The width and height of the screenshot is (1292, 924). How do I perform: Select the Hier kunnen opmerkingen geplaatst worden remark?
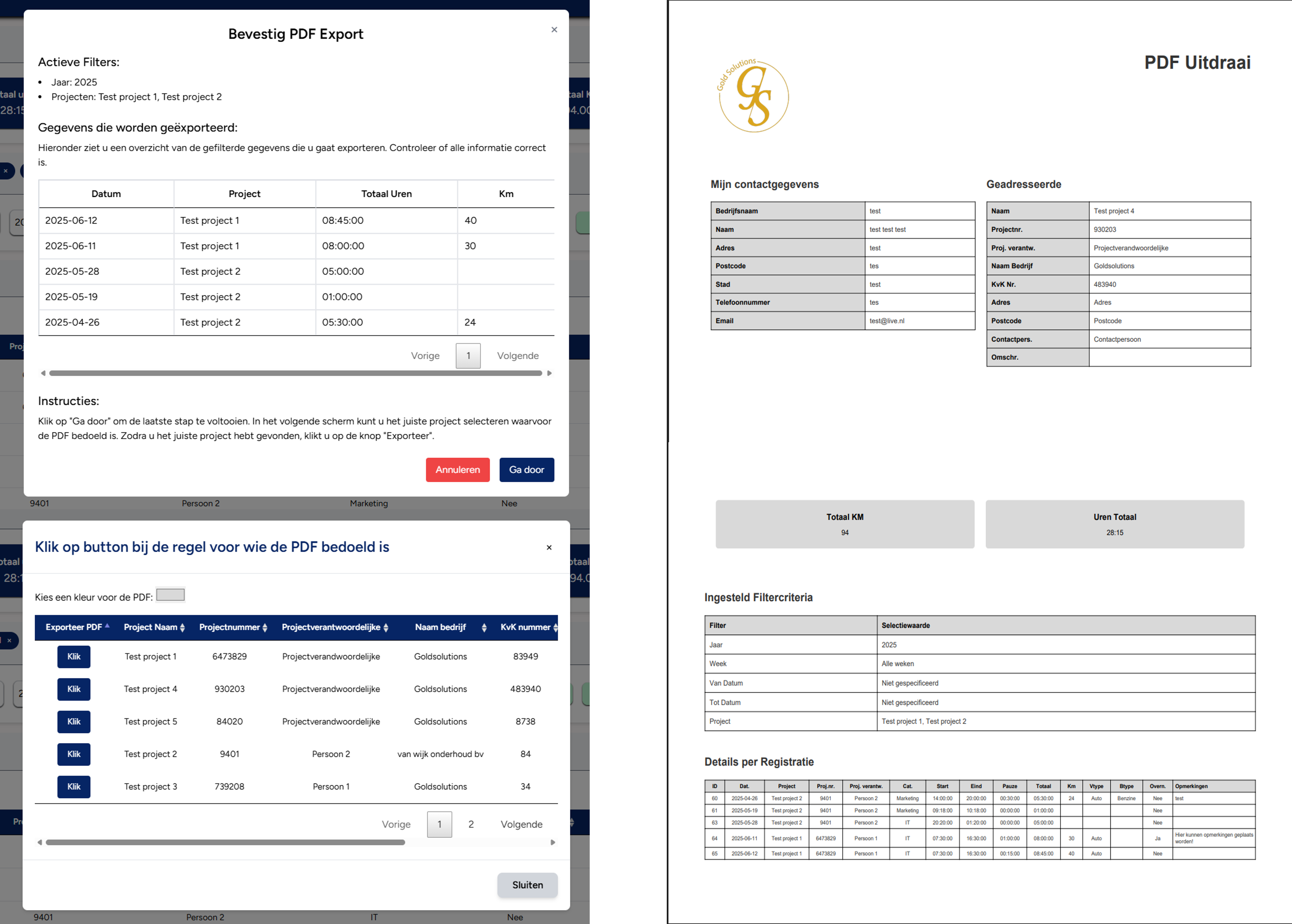[x=1213, y=838]
